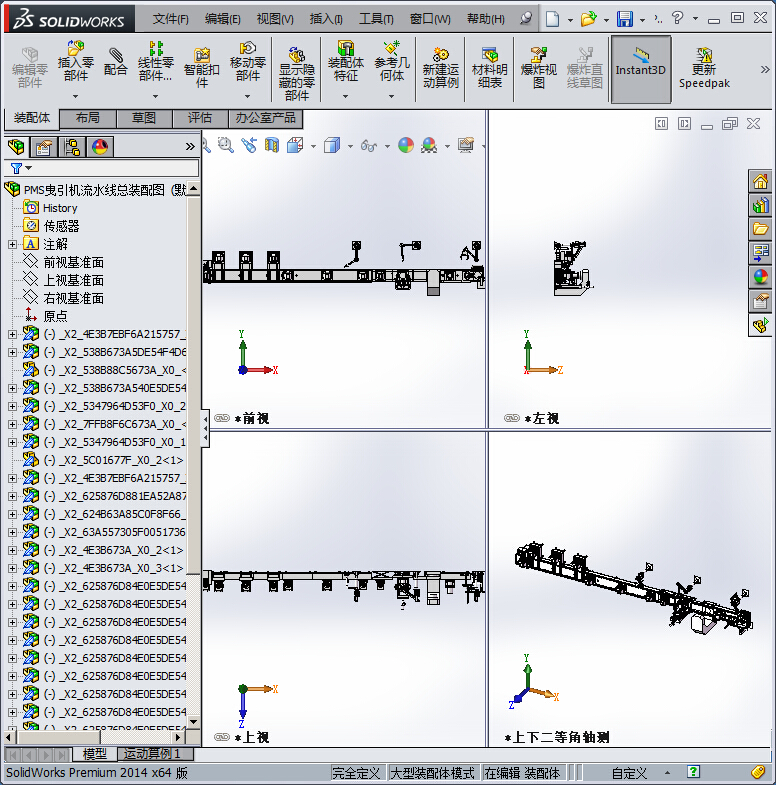Open Appearances sphere icon in task pane

(760, 277)
